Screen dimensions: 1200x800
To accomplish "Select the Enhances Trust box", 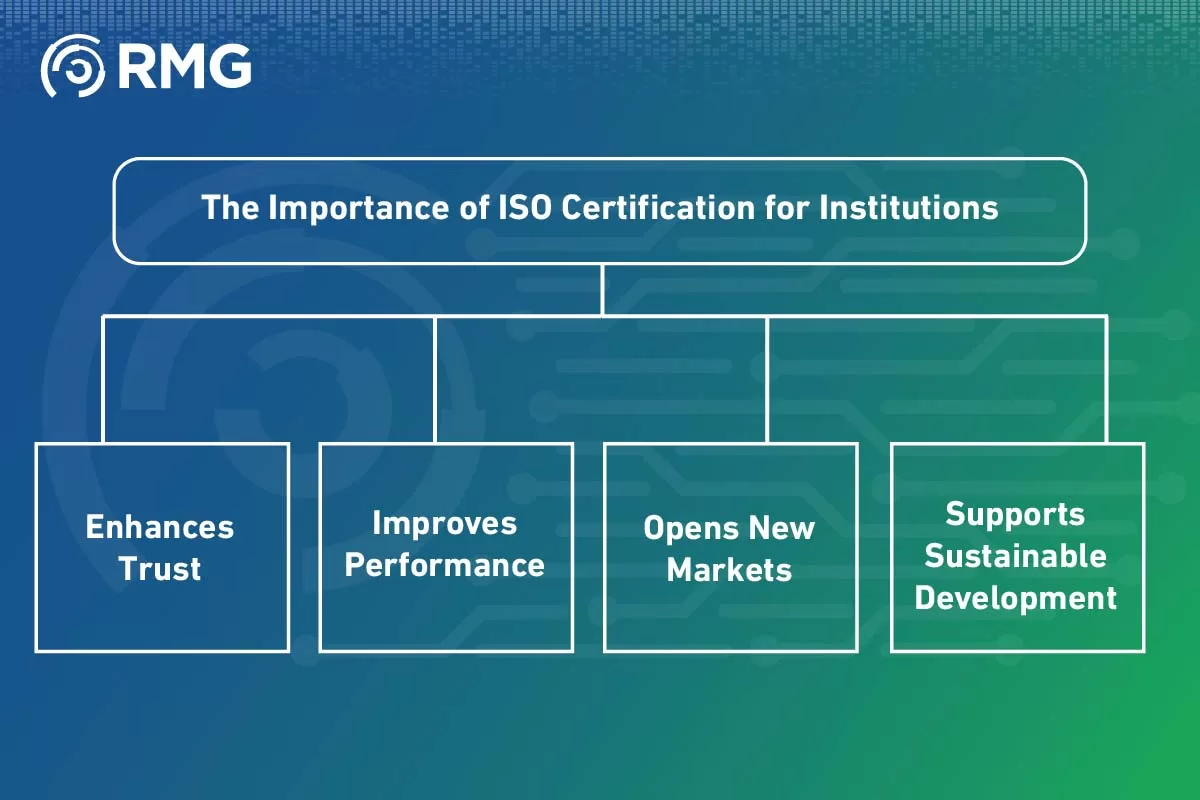I will coord(161,547).
